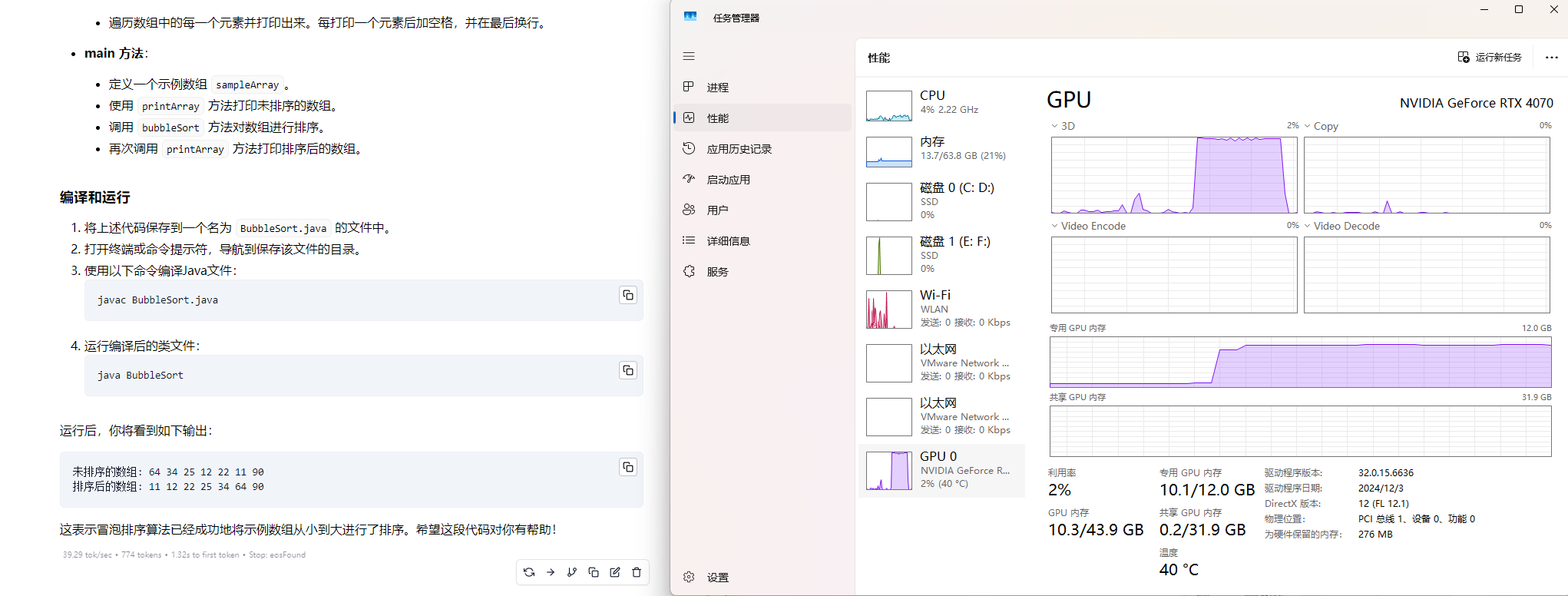Toggle the Task Manager hamburger navigation menu
This screenshot has width=1568, height=596.
click(689, 56)
